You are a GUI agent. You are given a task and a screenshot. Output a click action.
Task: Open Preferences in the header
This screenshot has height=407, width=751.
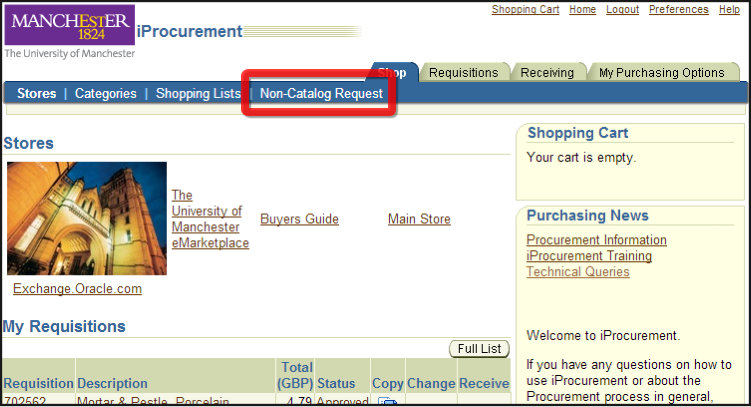(x=679, y=10)
